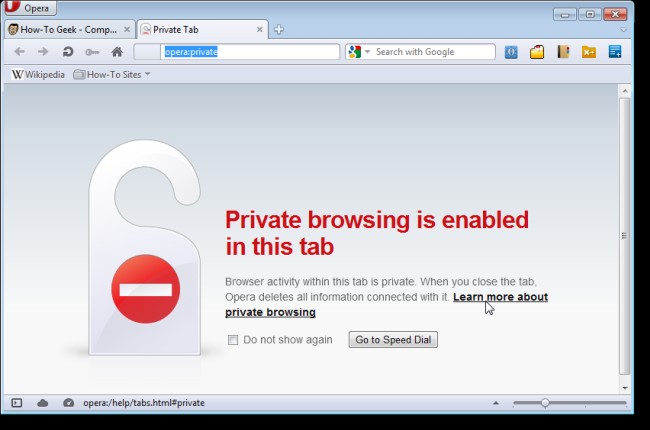650x430 pixels.
Task: Go back with the back arrow
Action: click(x=19, y=52)
